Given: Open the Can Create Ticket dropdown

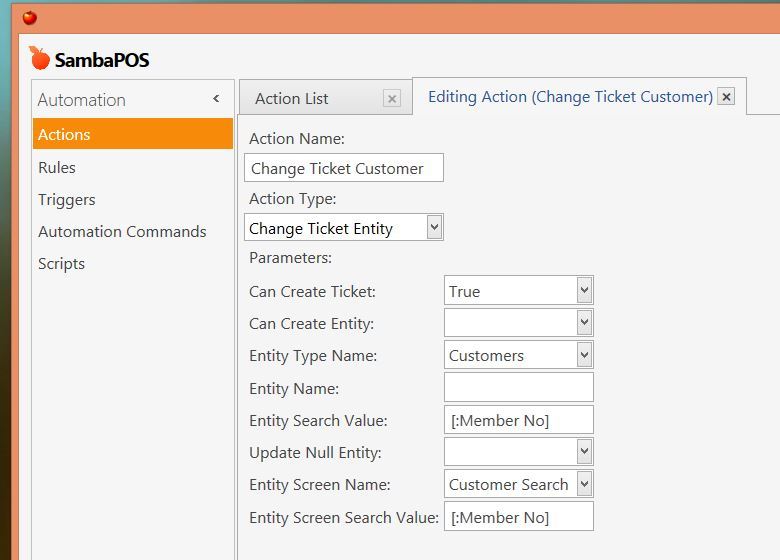Looking at the screenshot, I should pos(585,290).
